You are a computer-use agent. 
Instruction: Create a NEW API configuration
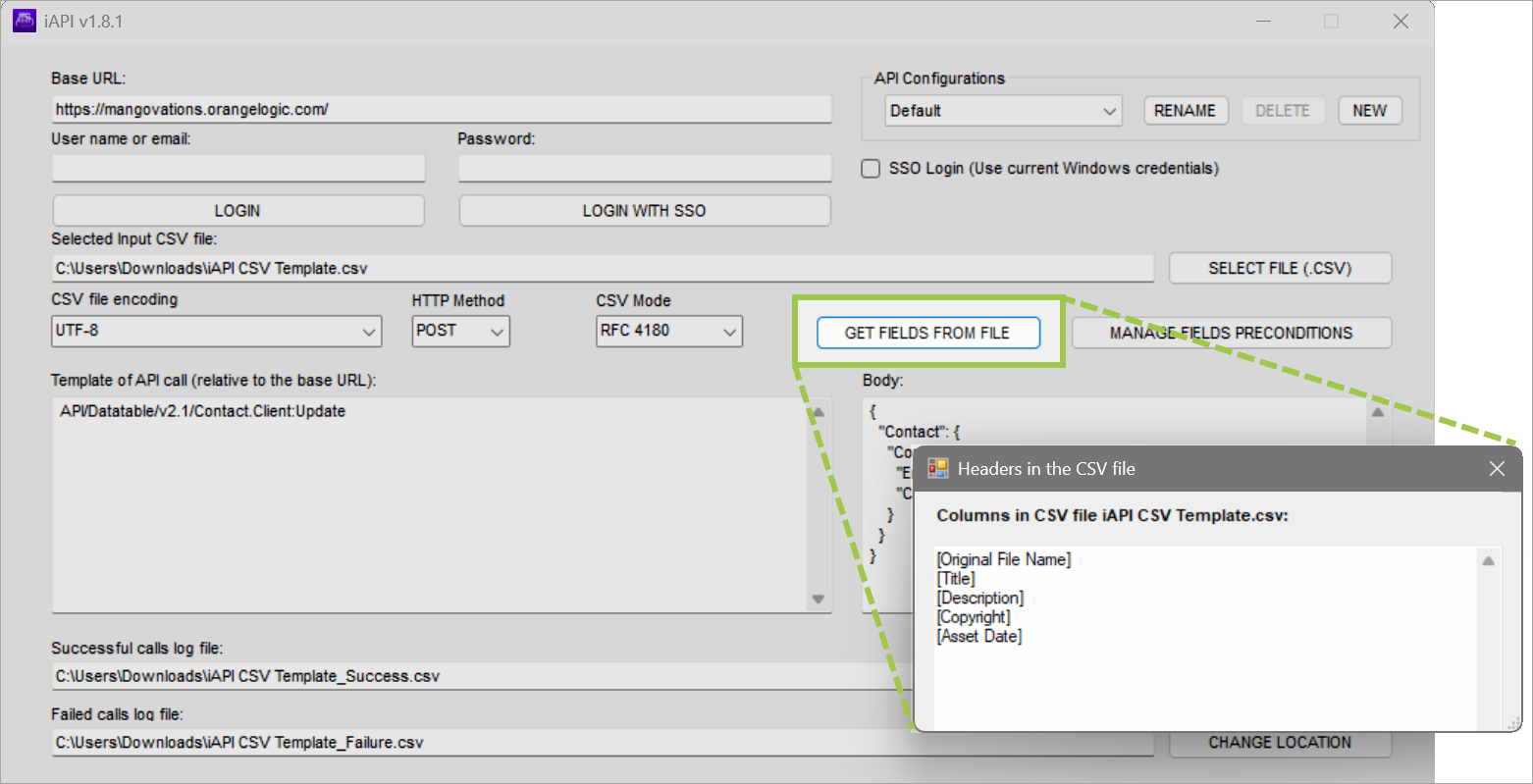[x=1369, y=110]
